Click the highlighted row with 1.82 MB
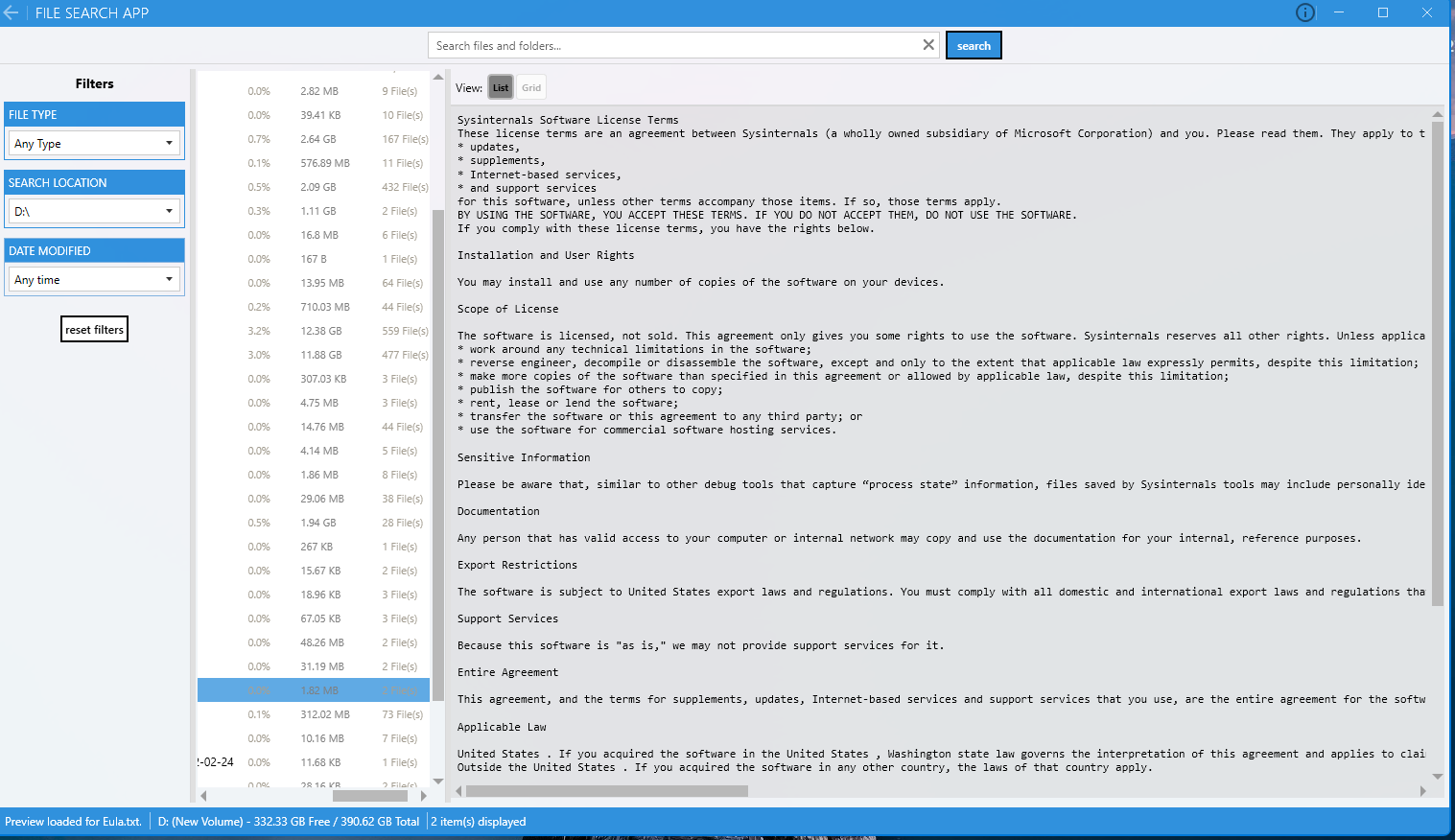Image resolution: width=1455 pixels, height=840 pixels. 314,690
